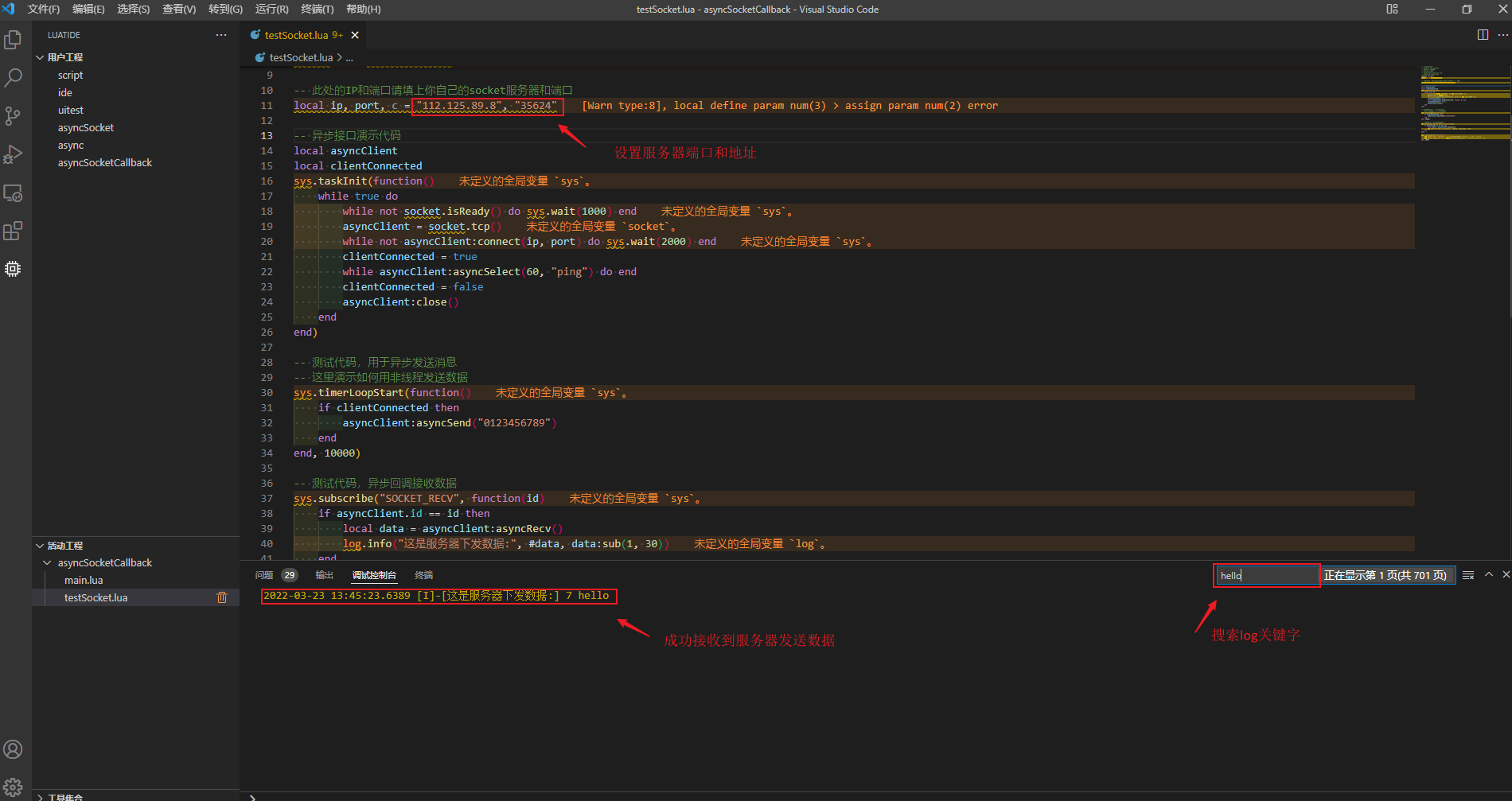Open the 运行(R) menu
1512x801 pixels.
(x=272, y=10)
